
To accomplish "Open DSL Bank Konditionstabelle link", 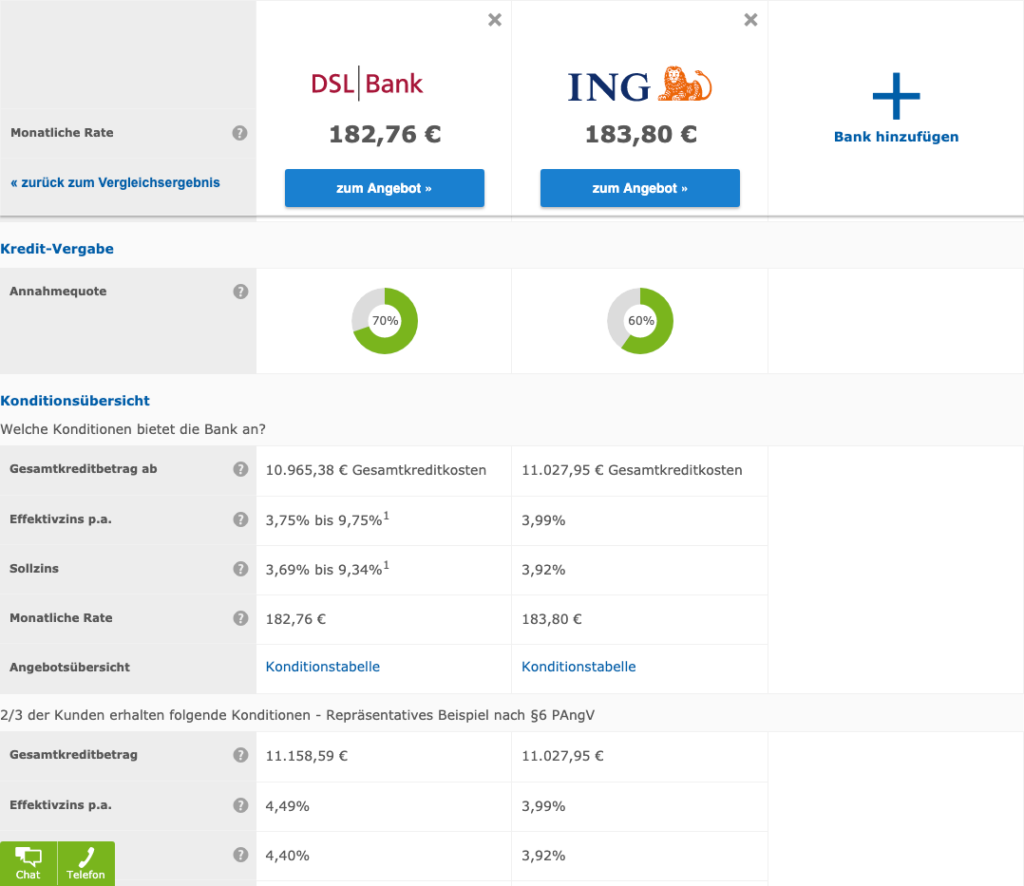I will pos(323,667).
